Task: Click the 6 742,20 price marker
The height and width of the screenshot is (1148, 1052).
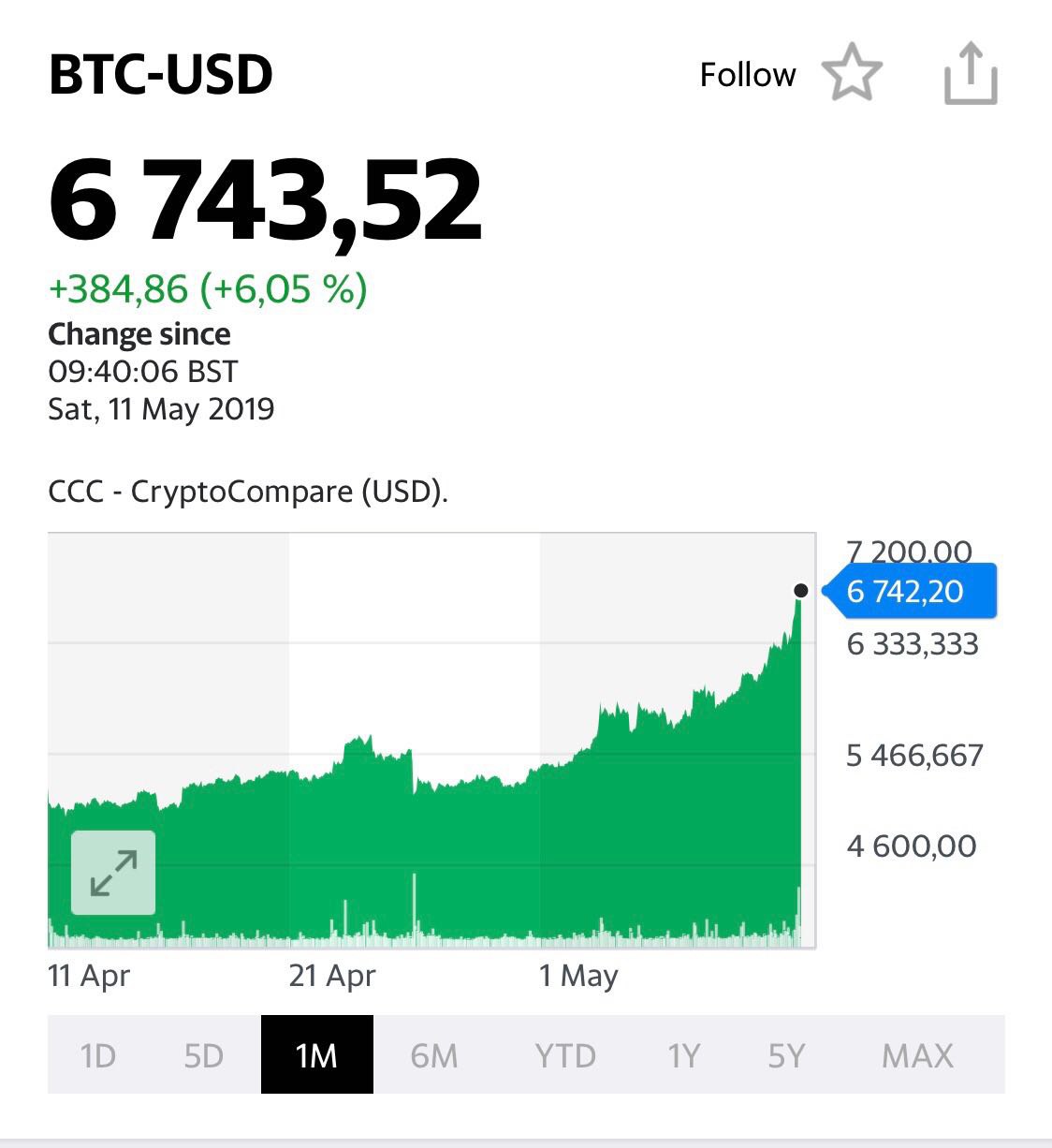Action: pos(910,591)
